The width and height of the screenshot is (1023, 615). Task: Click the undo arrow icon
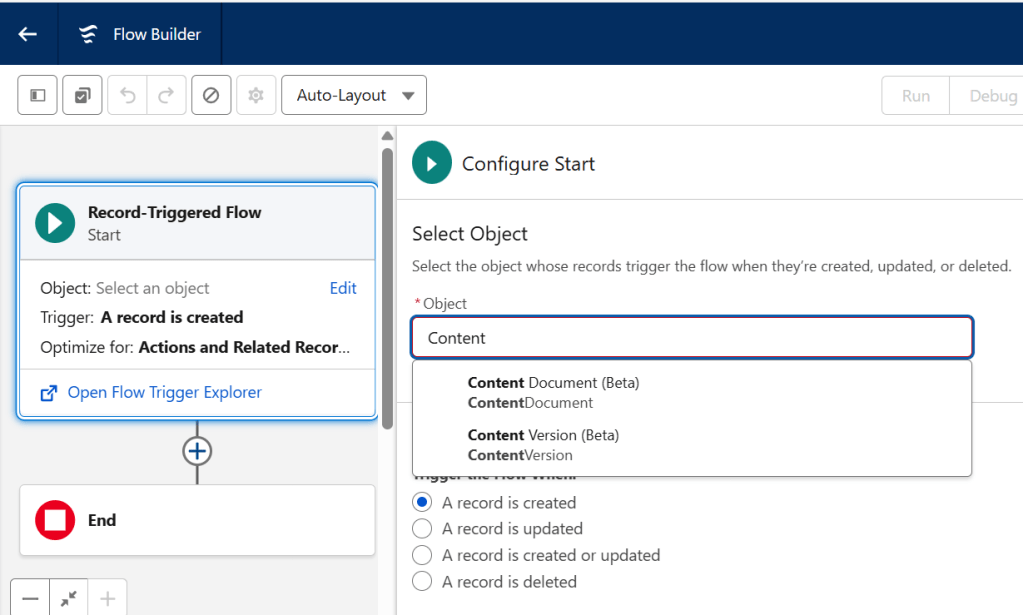127,96
